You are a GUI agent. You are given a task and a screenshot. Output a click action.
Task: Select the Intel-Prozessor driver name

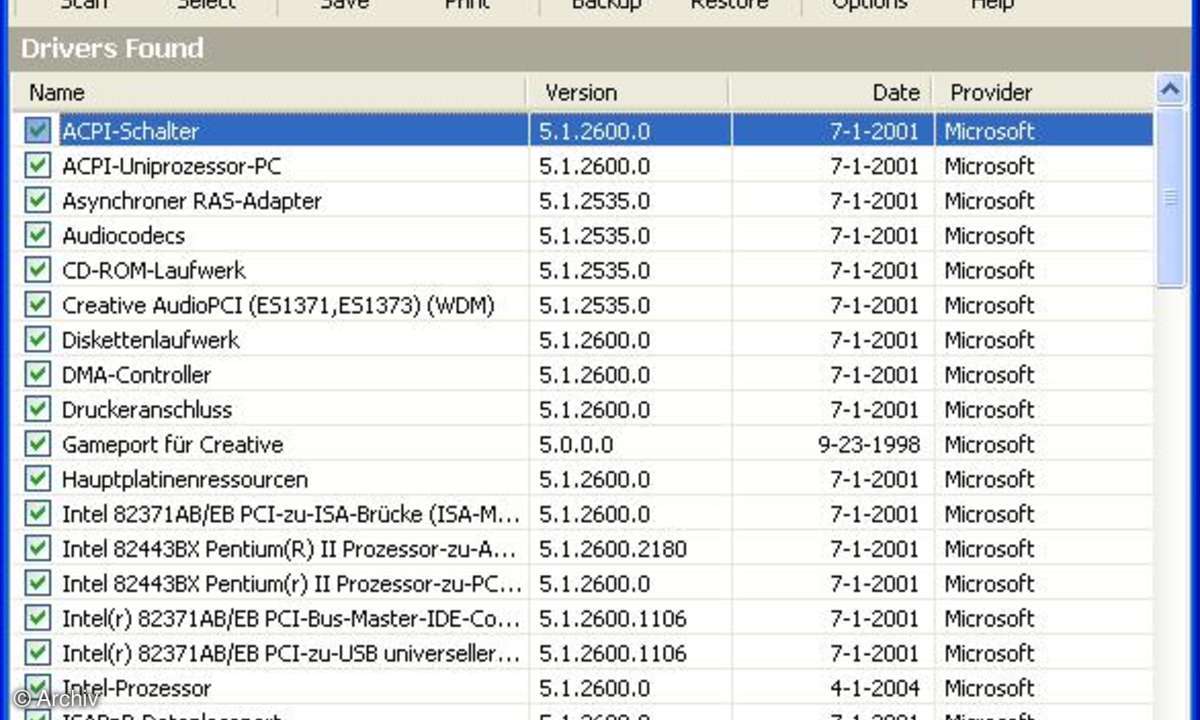pos(137,688)
